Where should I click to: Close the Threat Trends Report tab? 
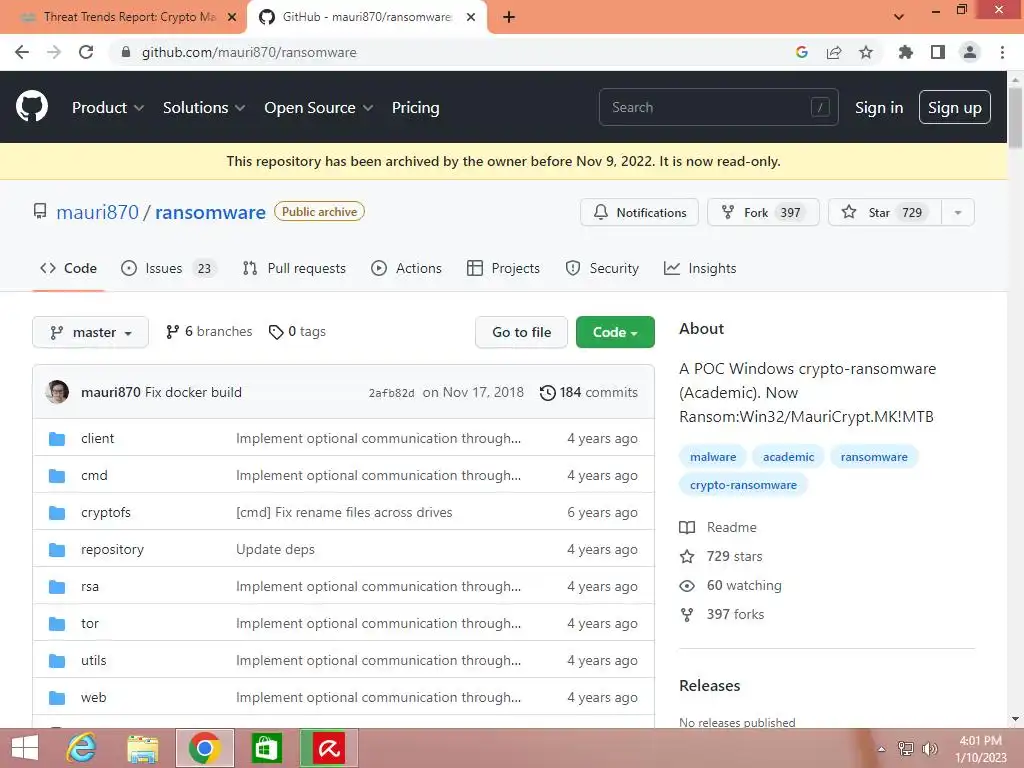pyautogui.click(x=232, y=17)
